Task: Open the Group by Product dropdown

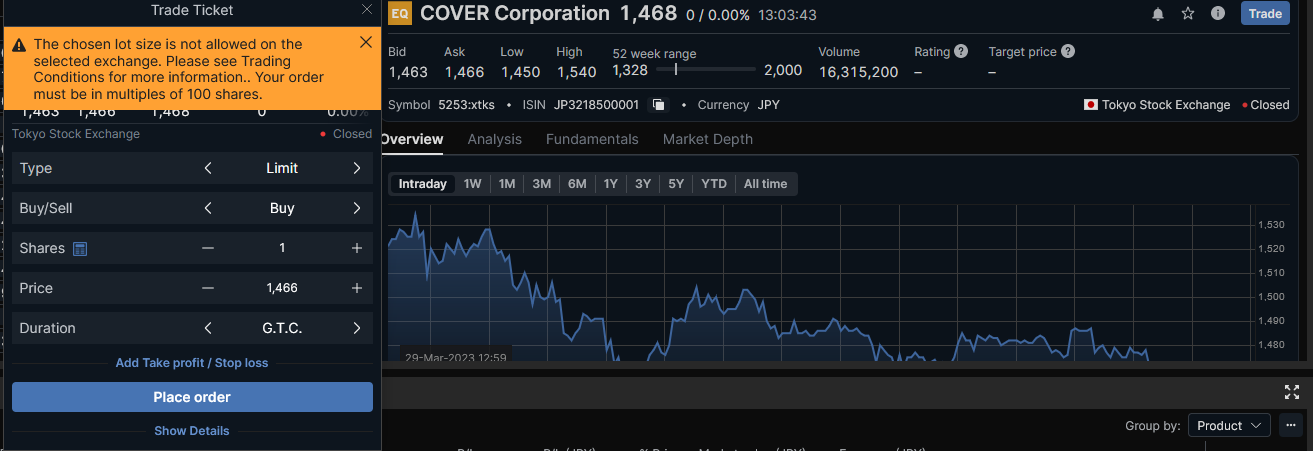Action: click(x=1229, y=426)
